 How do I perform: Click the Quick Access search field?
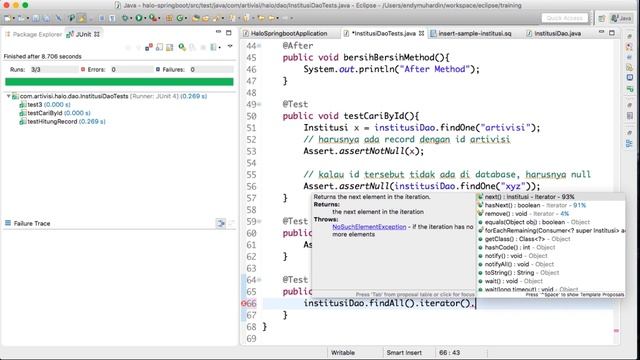pyautogui.click(x=565, y=18)
